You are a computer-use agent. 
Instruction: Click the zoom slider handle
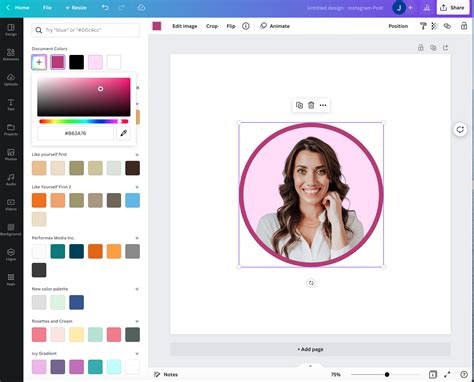[x=387, y=375]
